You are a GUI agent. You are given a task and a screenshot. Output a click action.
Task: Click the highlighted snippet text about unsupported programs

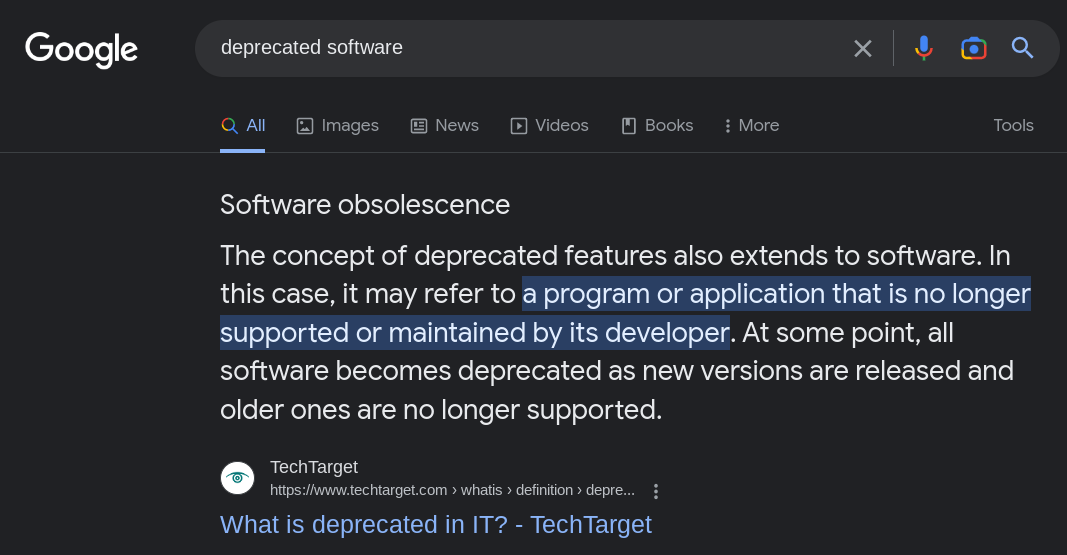click(x=625, y=314)
